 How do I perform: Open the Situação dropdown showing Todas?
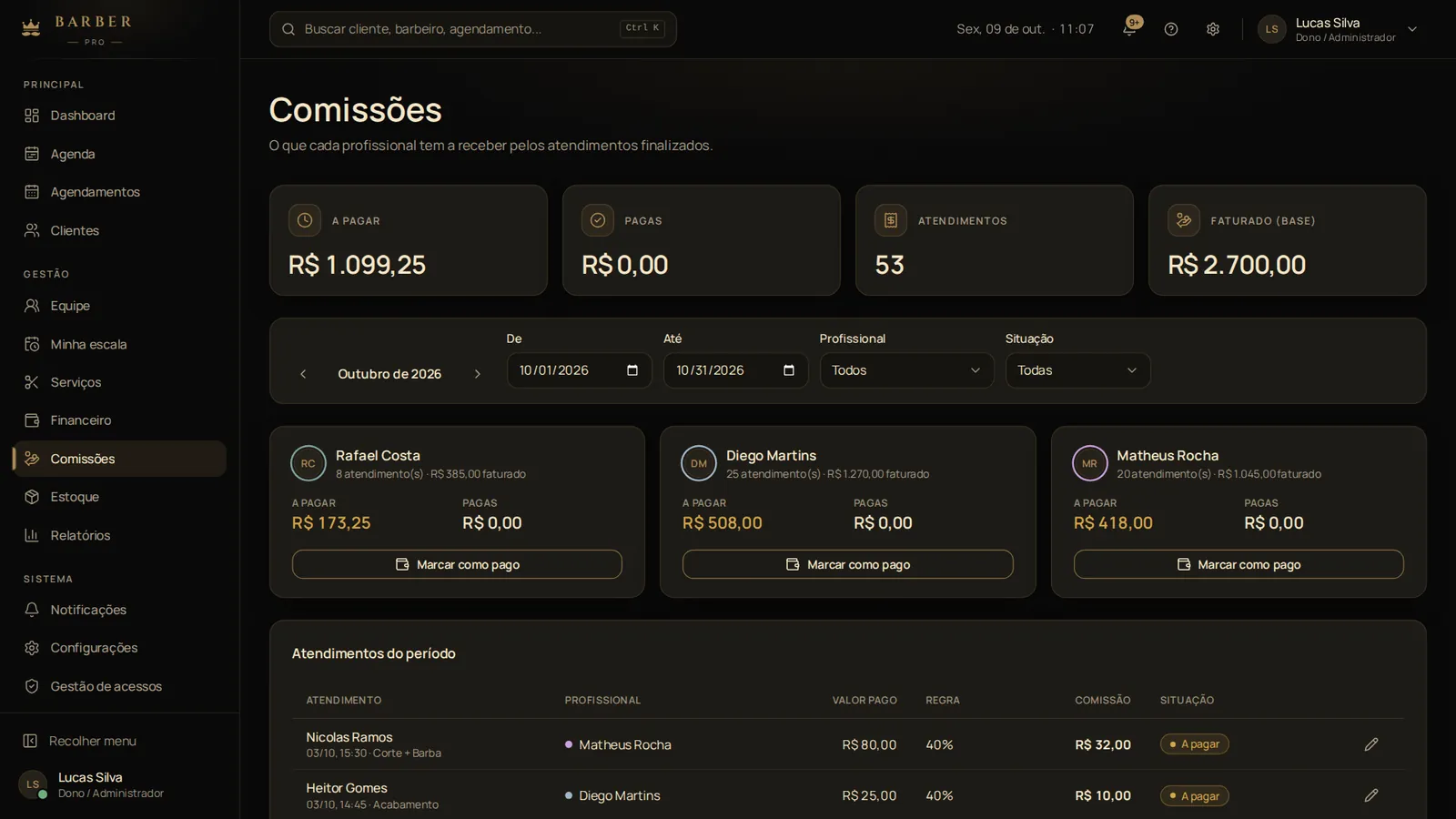click(x=1077, y=370)
